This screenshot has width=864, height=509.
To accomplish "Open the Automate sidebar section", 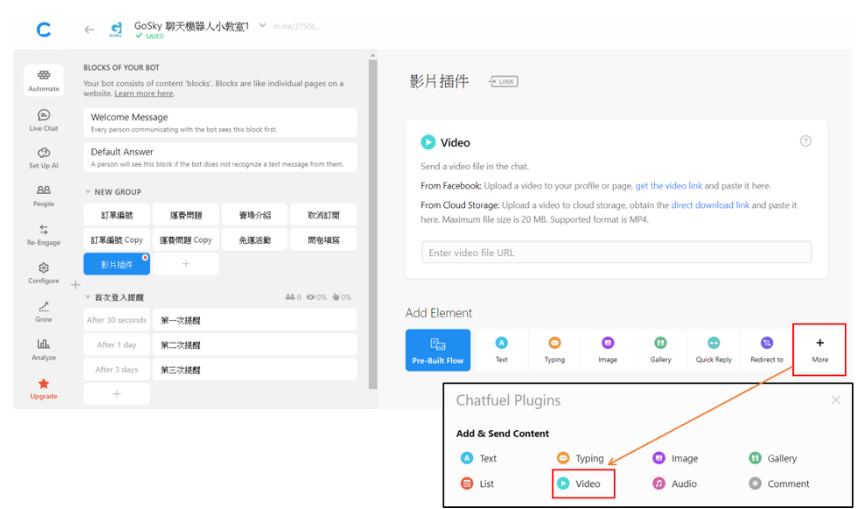I will (44, 80).
